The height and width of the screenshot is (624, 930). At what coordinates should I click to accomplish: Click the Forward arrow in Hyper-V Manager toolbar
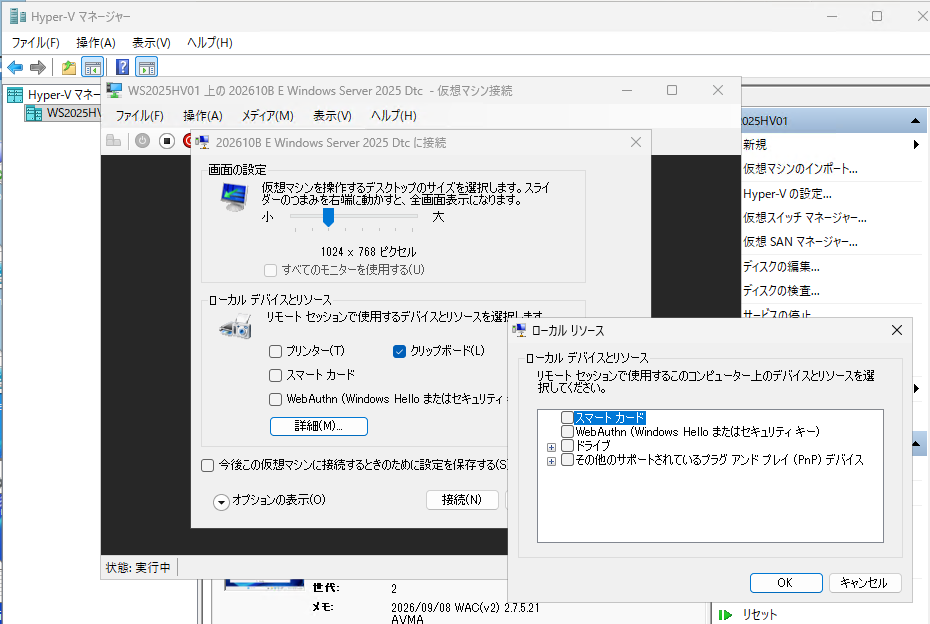[x=38, y=68]
